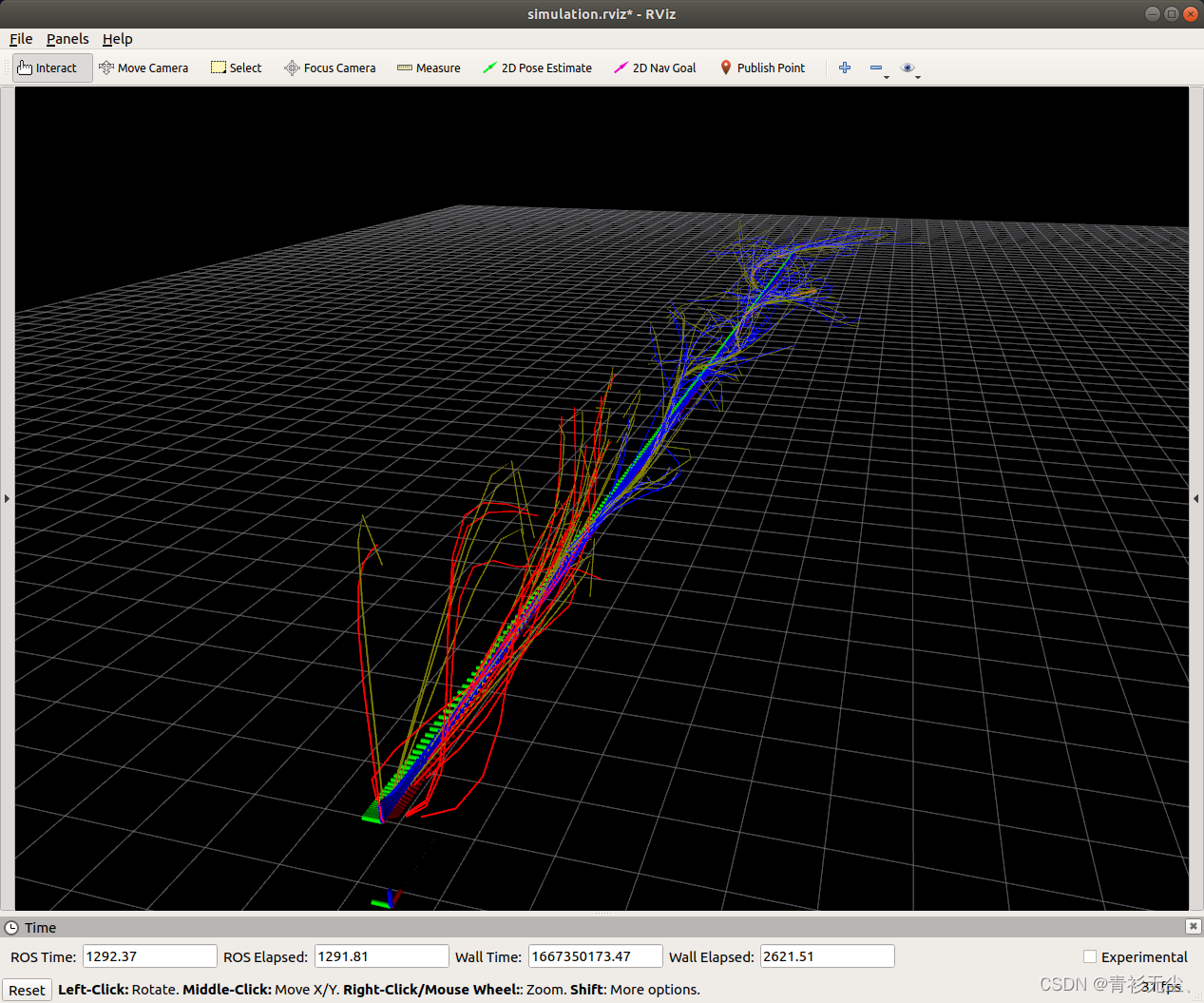Click the eye icon in the toolbar
Image resolution: width=1204 pixels, height=1003 pixels.
coord(908,67)
